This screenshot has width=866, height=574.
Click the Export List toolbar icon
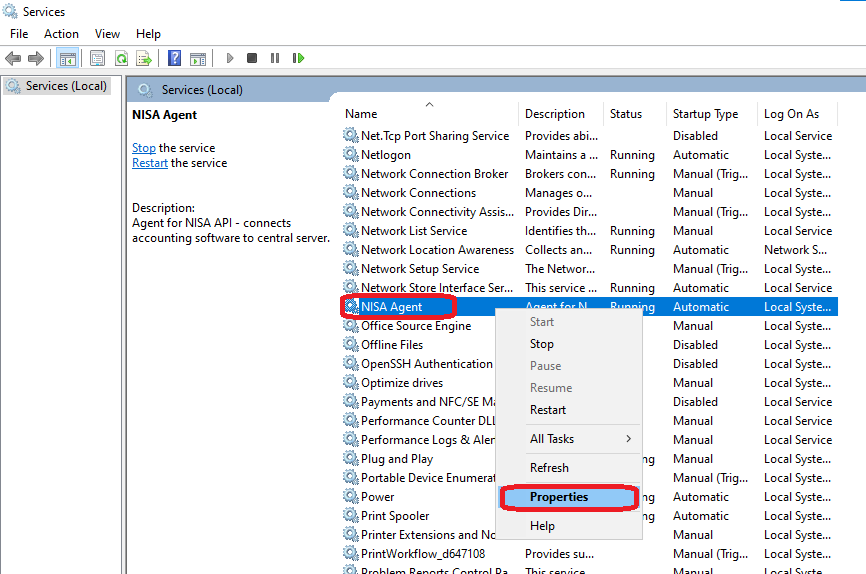144,59
